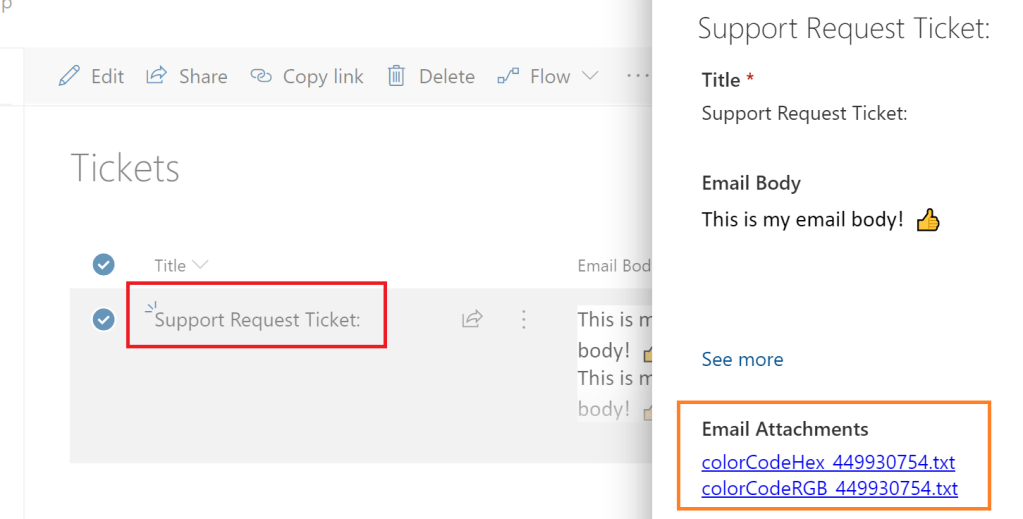Open the toolbar more options ellipsis

(638, 76)
